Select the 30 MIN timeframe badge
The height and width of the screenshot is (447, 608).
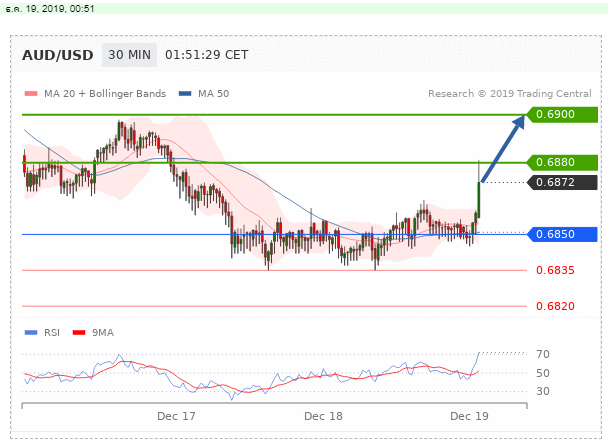tap(129, 55)
